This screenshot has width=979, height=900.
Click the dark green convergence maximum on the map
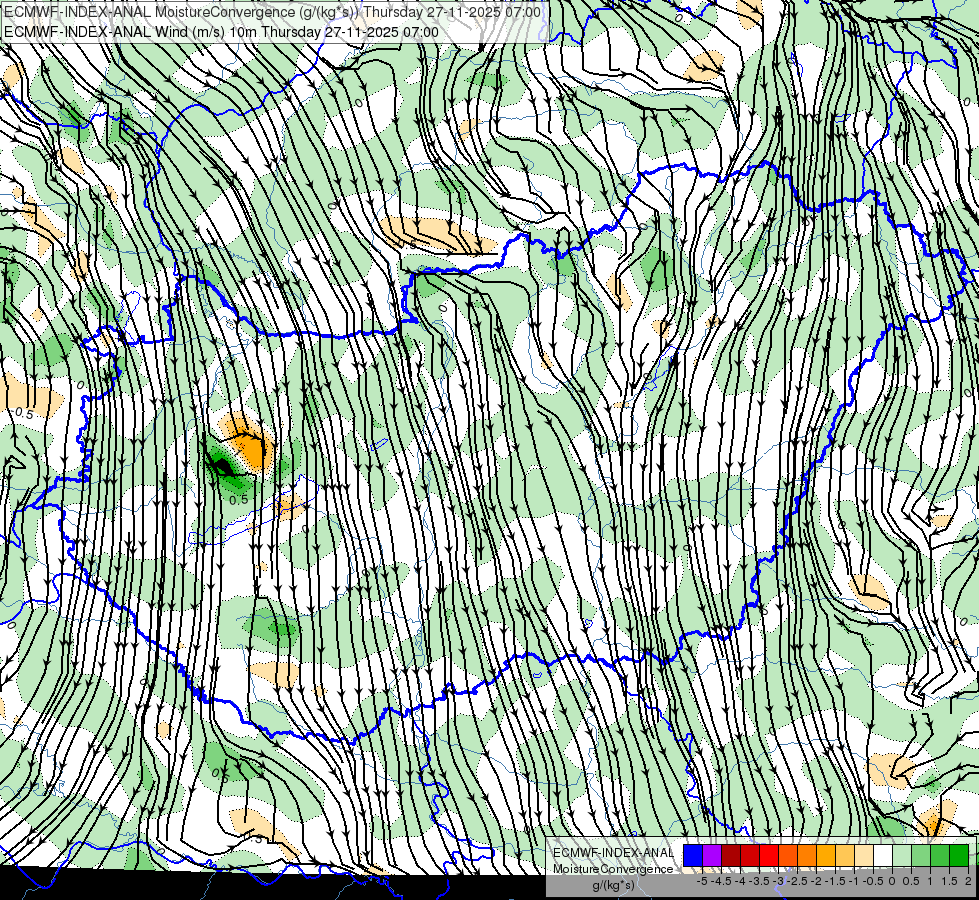click(222, 465)
